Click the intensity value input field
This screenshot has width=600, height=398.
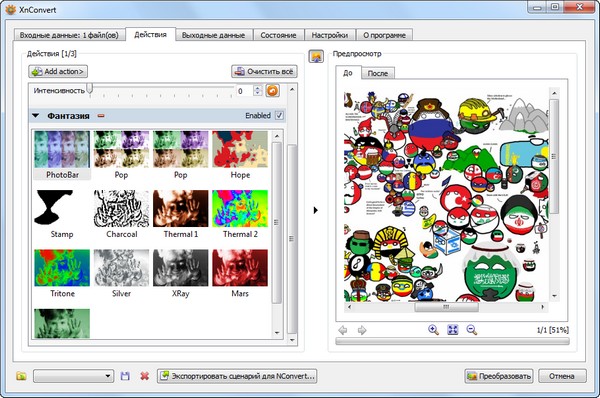pos(245,91)
